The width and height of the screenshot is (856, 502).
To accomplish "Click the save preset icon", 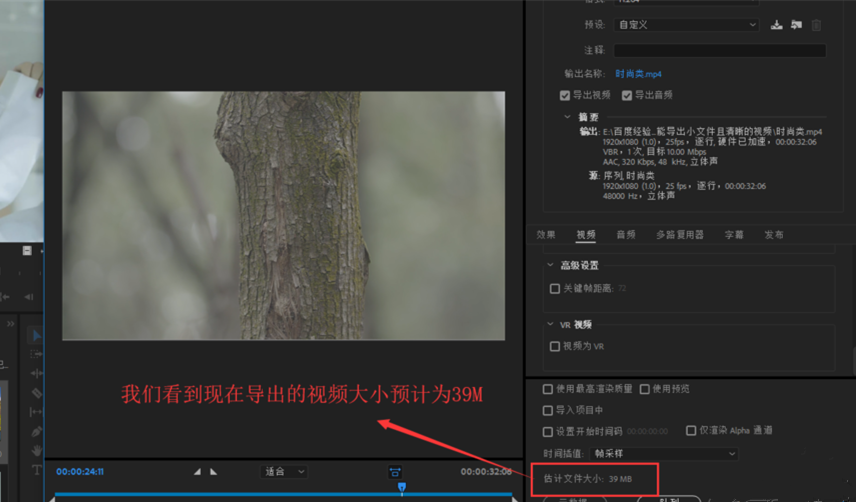I will pyautogui.click(x=776, y=25).
